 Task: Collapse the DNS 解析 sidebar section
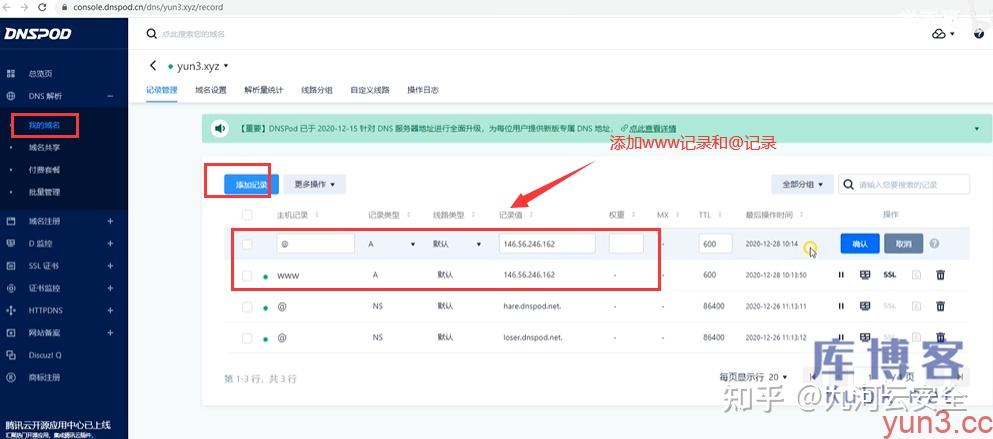pyautogui.click(x=110, y=96)
